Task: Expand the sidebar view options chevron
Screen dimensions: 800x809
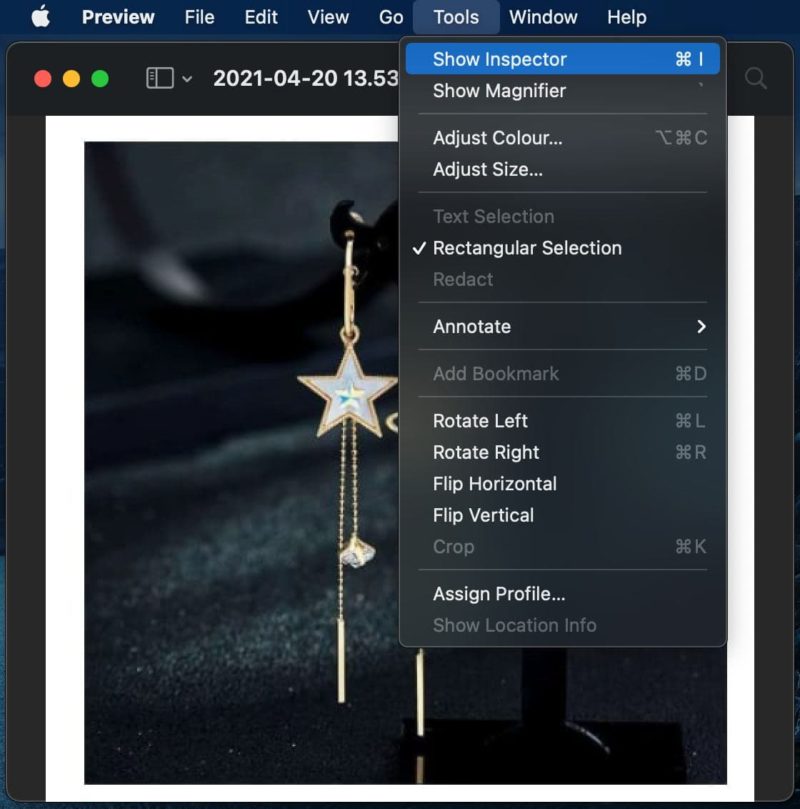Action: (187, 79)
